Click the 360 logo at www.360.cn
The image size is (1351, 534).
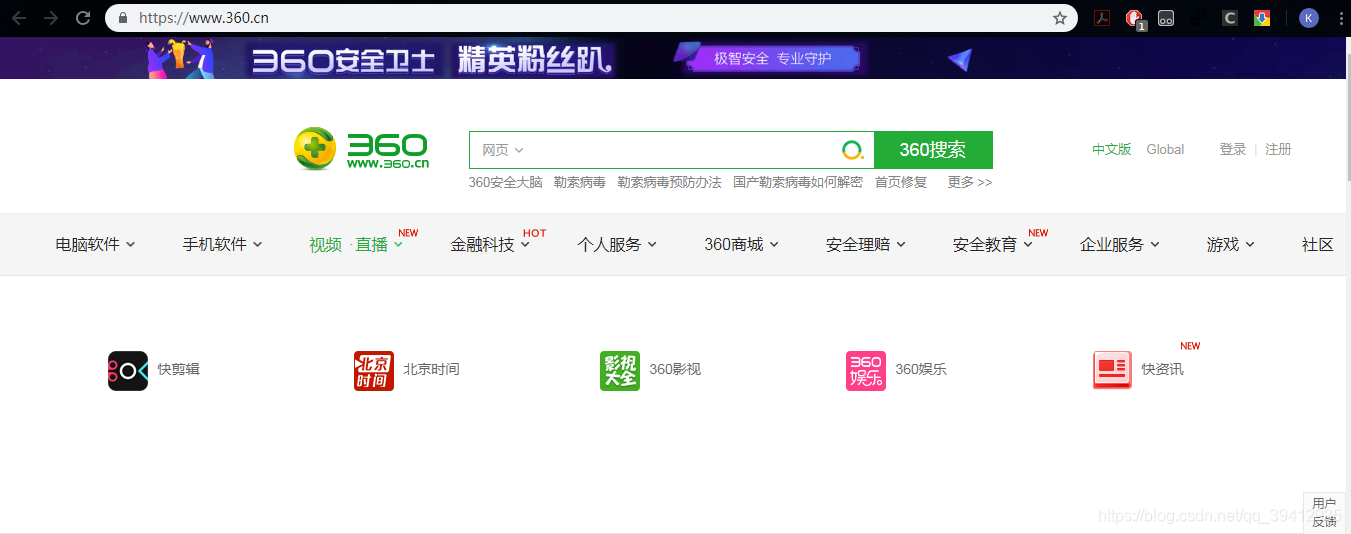(x=361, y=149)
